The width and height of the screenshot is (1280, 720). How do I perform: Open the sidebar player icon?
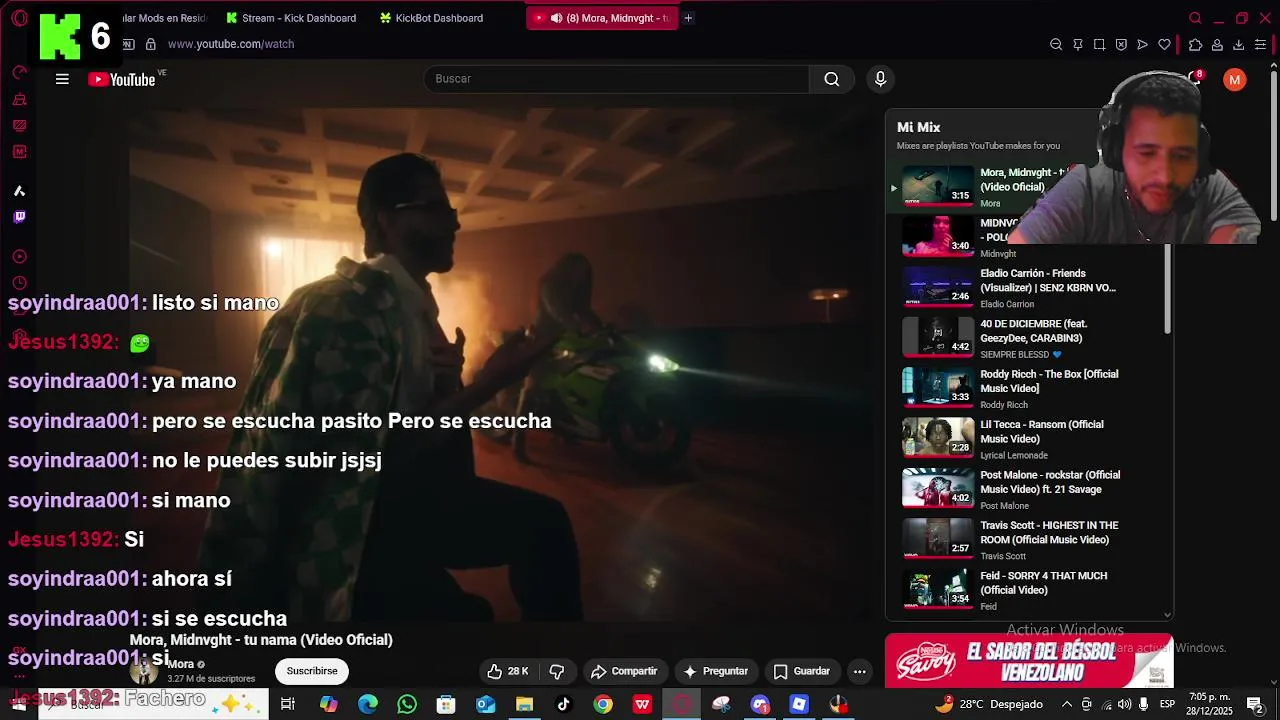[19, 257]
